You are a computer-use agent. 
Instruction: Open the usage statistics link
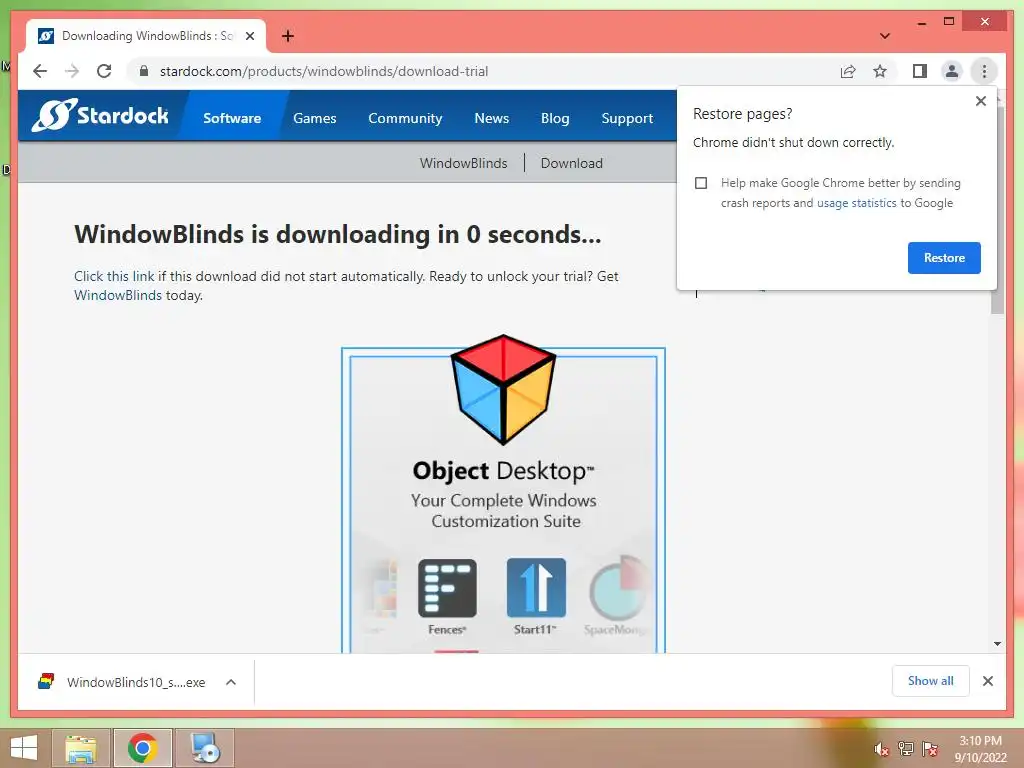point(856,203)
